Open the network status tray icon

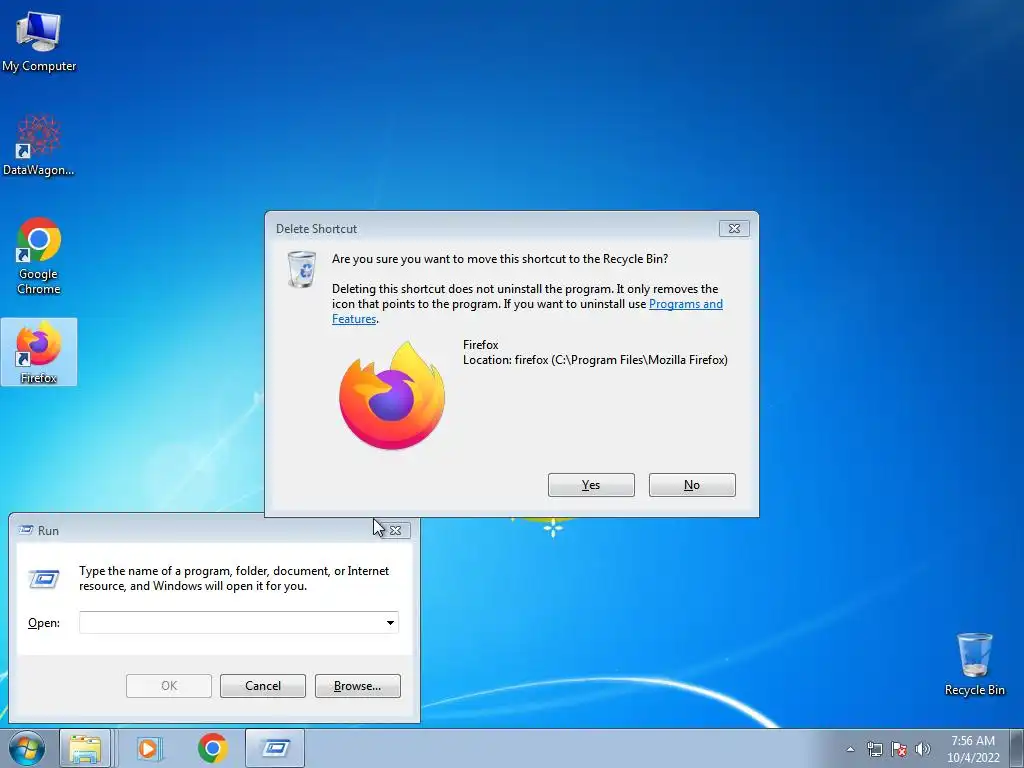(874, 749)
